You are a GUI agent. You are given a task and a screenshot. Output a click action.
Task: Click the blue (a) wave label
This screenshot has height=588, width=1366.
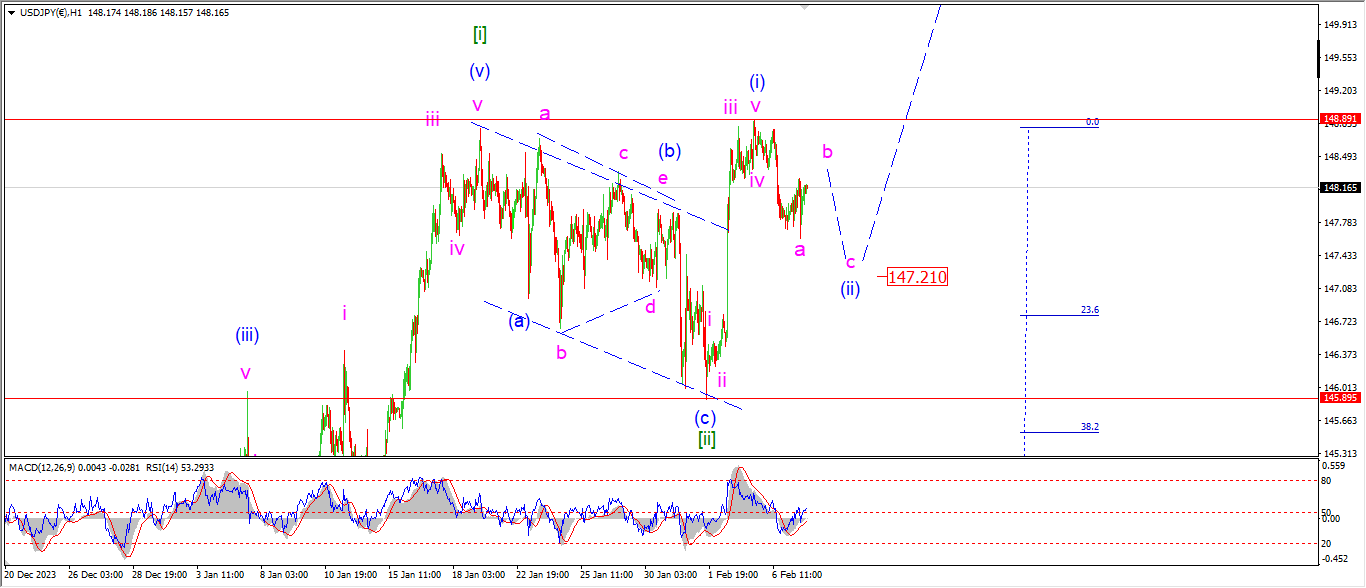[x=518, y=321]
